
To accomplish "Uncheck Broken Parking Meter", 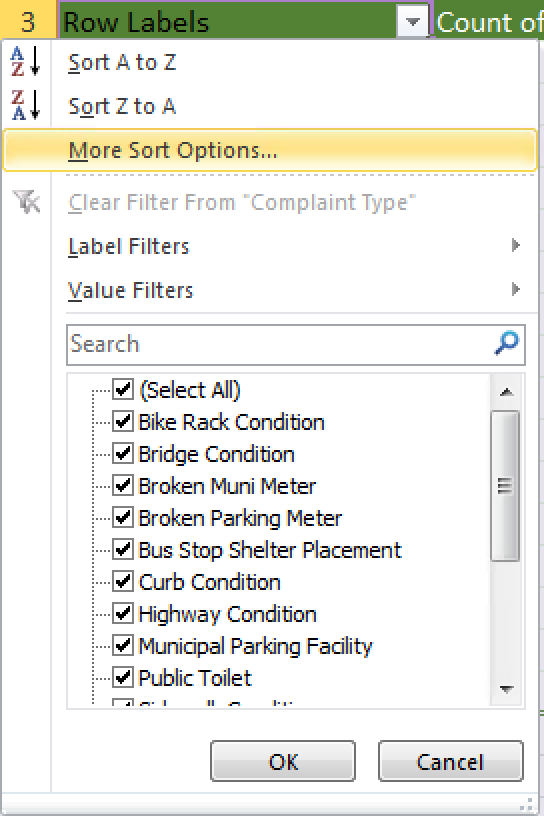I will [x=123, y=518].
